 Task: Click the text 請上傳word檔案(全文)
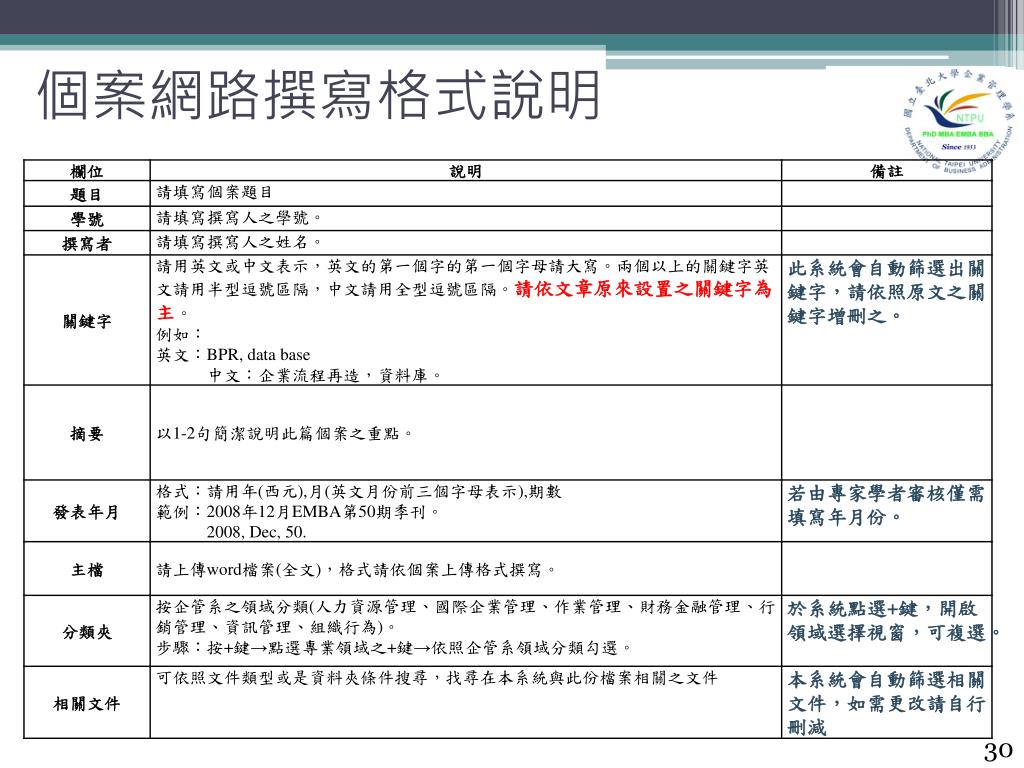(238, 569)
